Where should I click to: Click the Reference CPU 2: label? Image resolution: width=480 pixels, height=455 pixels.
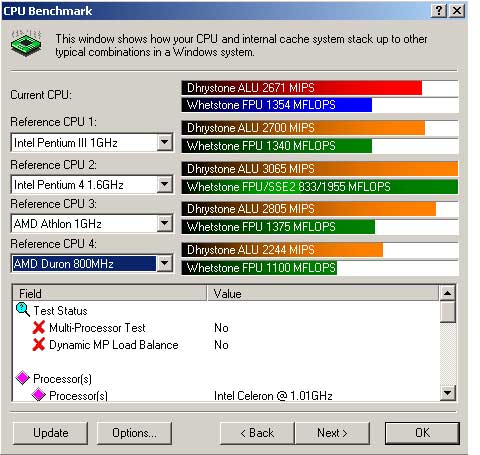coord(53,165)
